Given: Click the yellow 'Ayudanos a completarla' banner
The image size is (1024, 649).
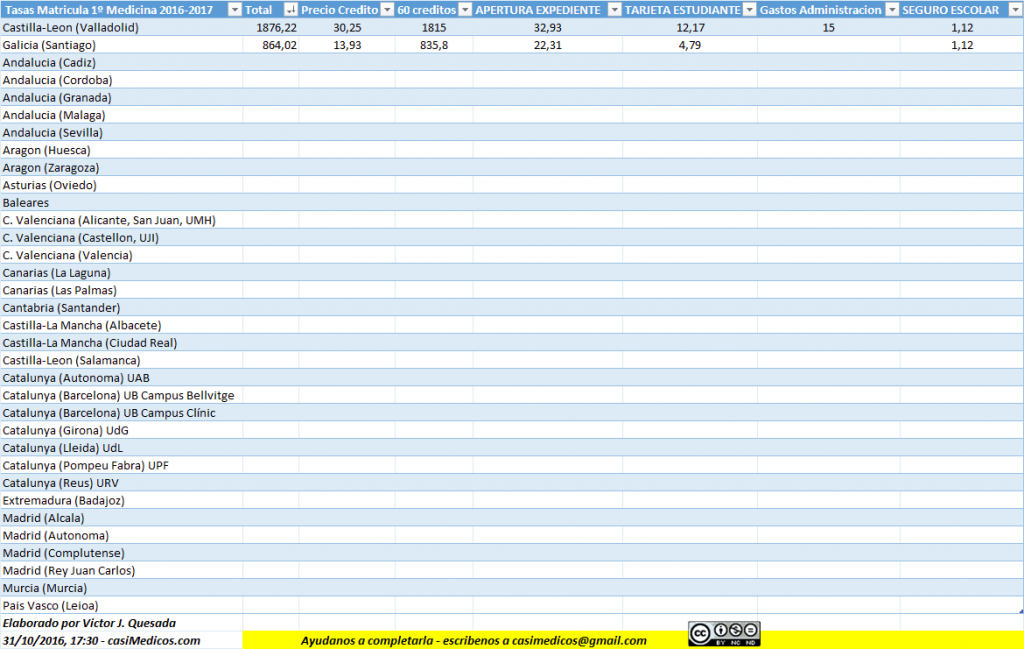Looking at the screenshot, I should (473, 640).
